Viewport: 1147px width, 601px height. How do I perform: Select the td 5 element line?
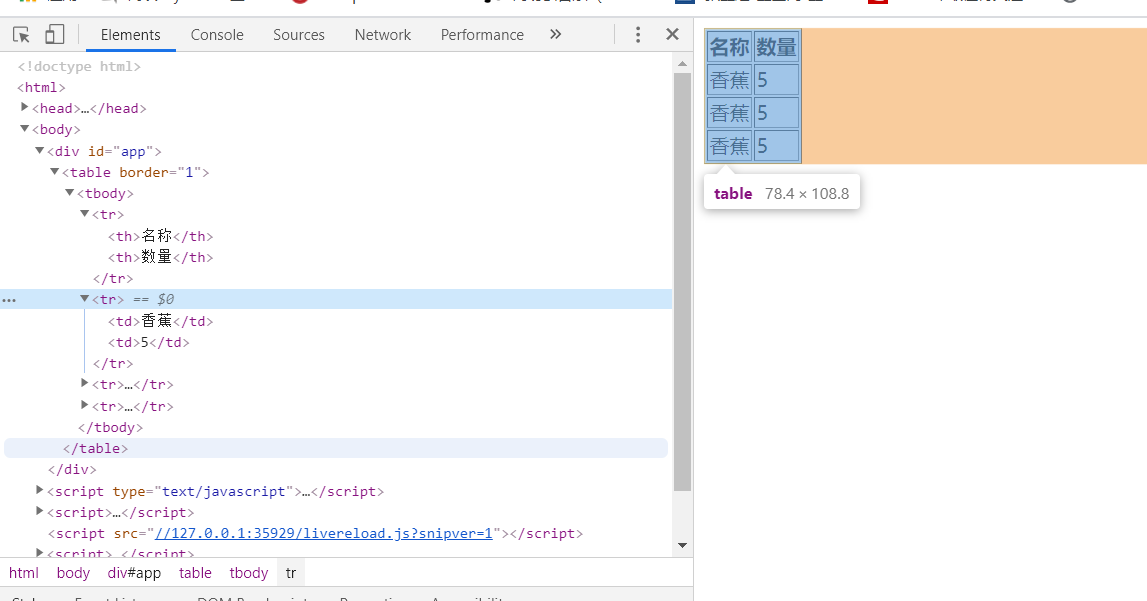pos(148,342)
